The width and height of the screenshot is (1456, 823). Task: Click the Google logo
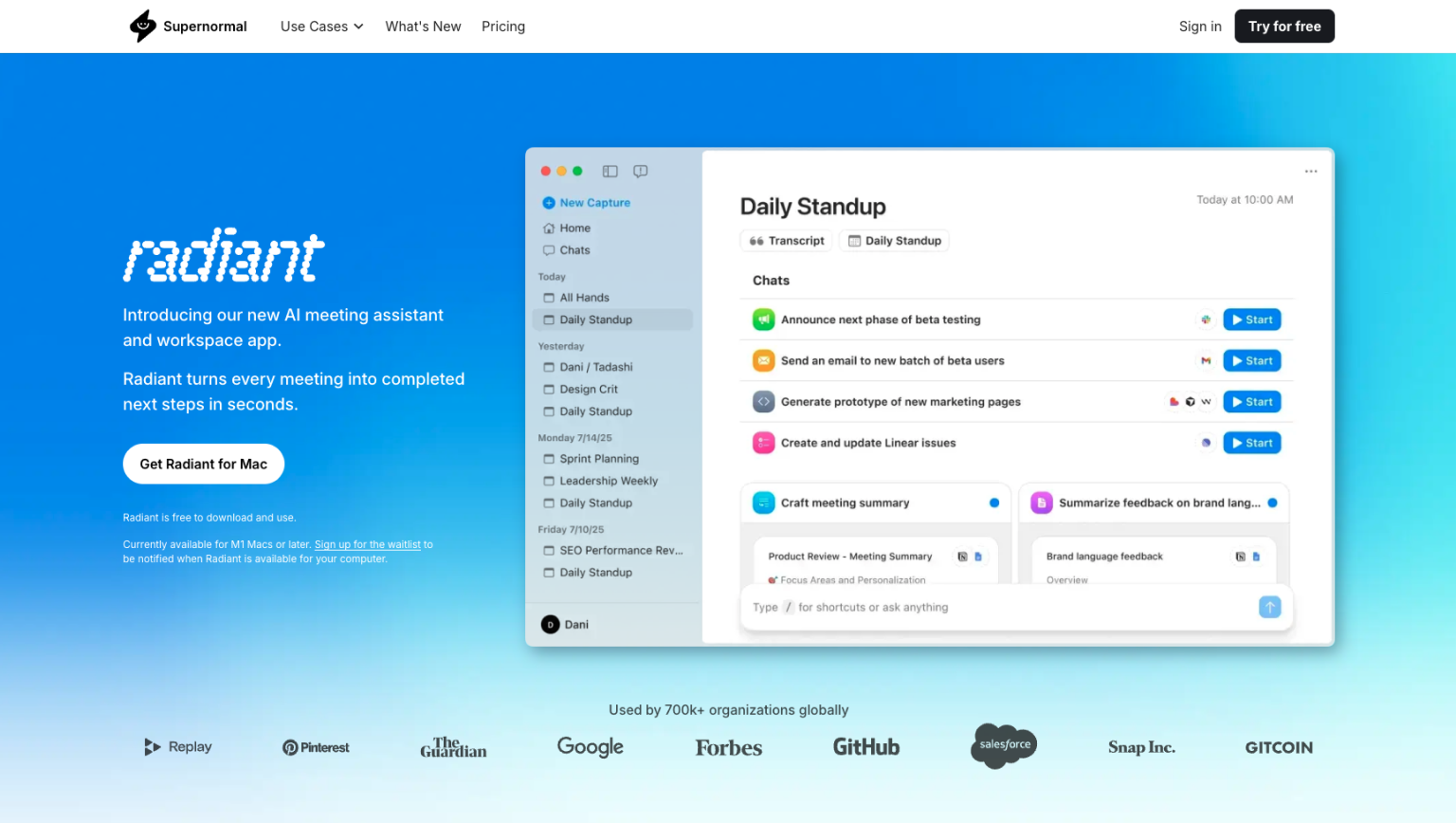coord(591,747)
